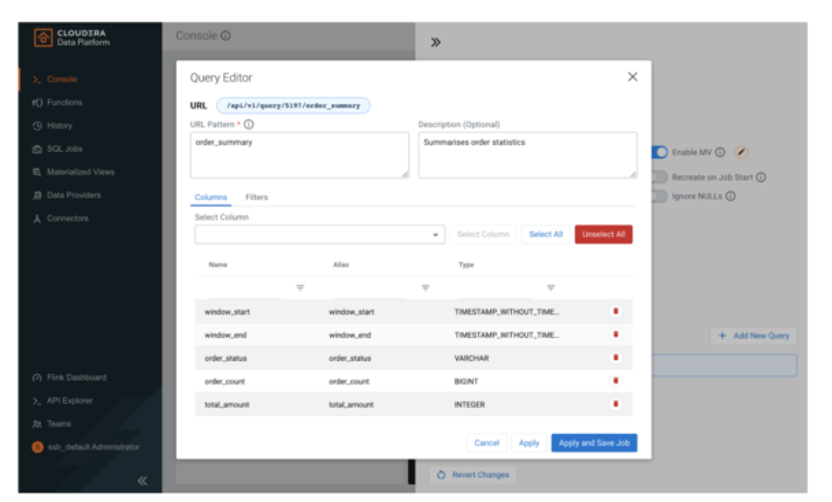Click the URL Pattern info icon
The height and width of the screenshot is (502, 832).
(x=248, y=125)
